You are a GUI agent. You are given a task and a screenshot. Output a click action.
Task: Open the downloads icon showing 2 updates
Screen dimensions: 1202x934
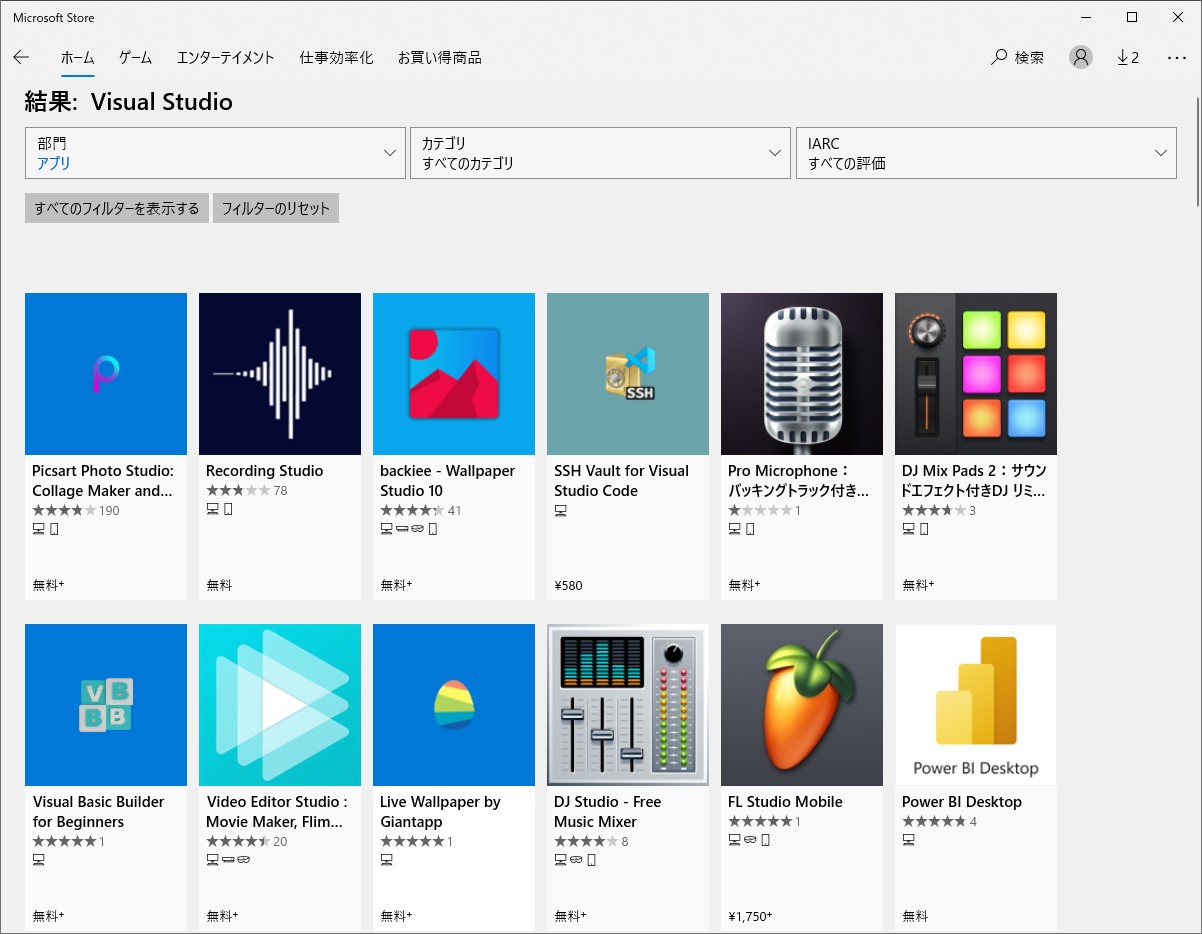[x=1128, y=57]
